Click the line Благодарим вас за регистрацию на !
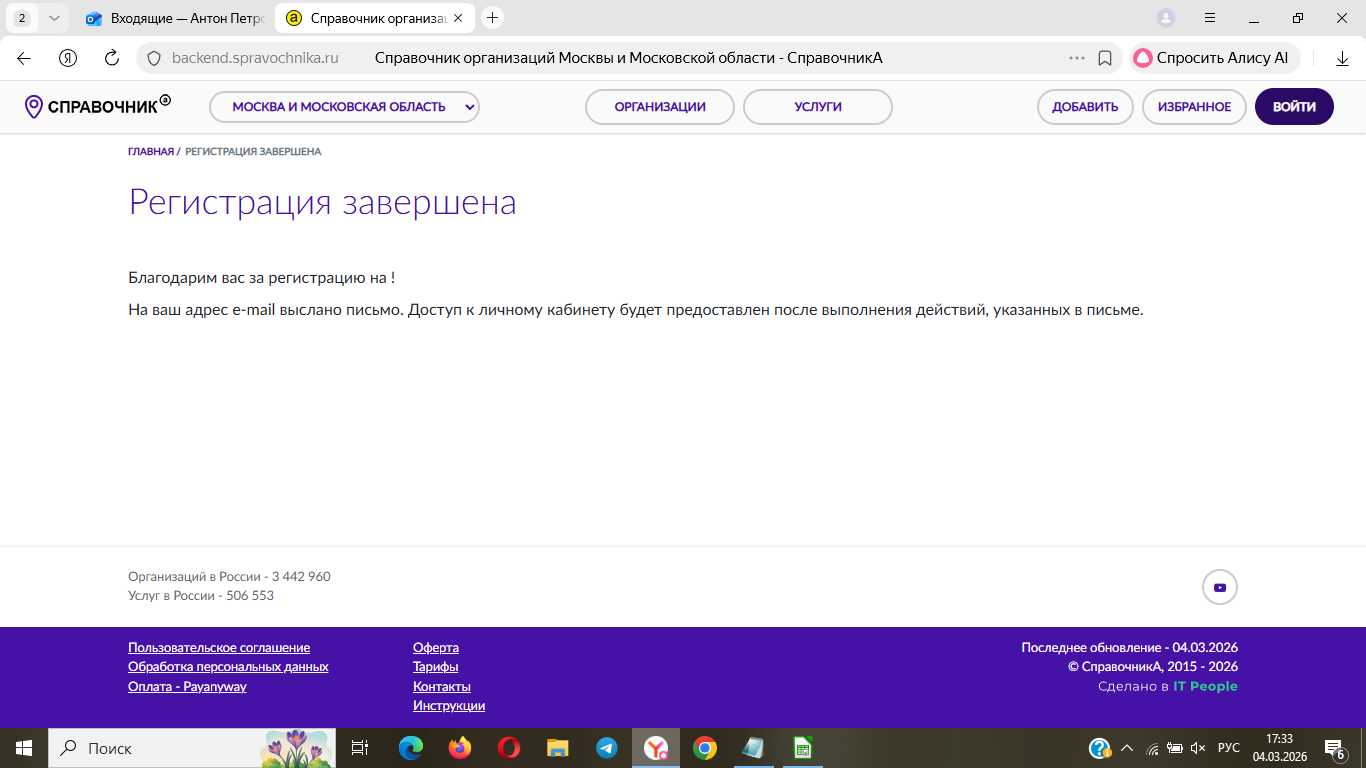The height and width of the screenshot is (768, 1366). click(262, 278)
